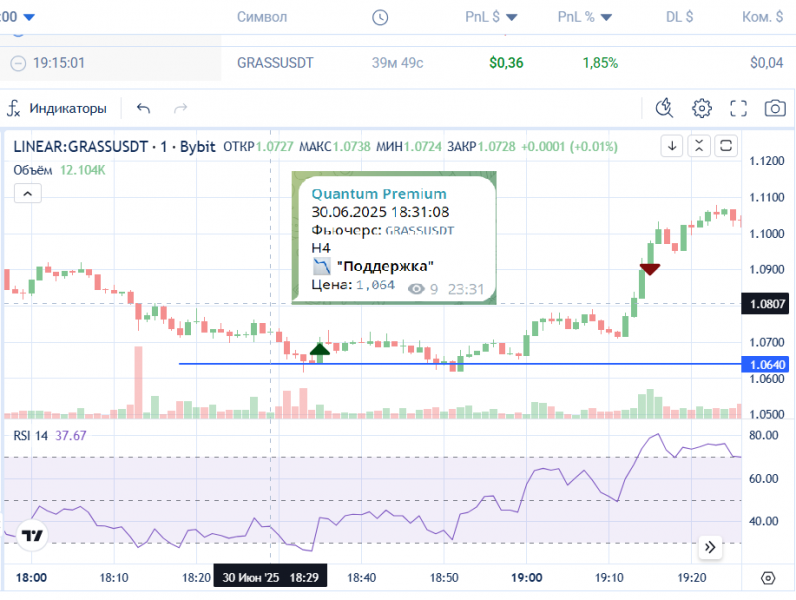Click the 1.1200 price axis label
796x600 pixels.
767,161
